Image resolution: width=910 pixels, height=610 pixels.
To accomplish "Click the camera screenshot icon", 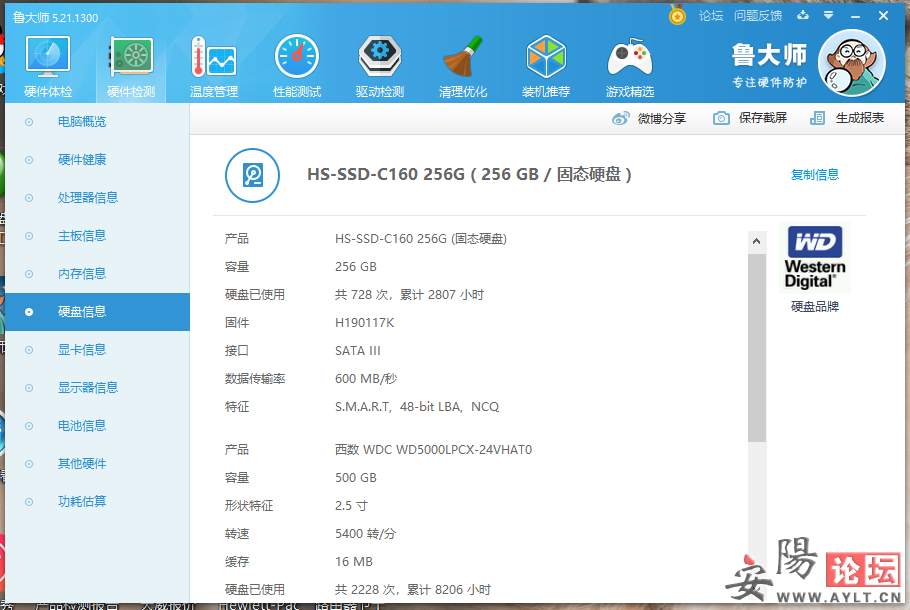I will 721,118.
